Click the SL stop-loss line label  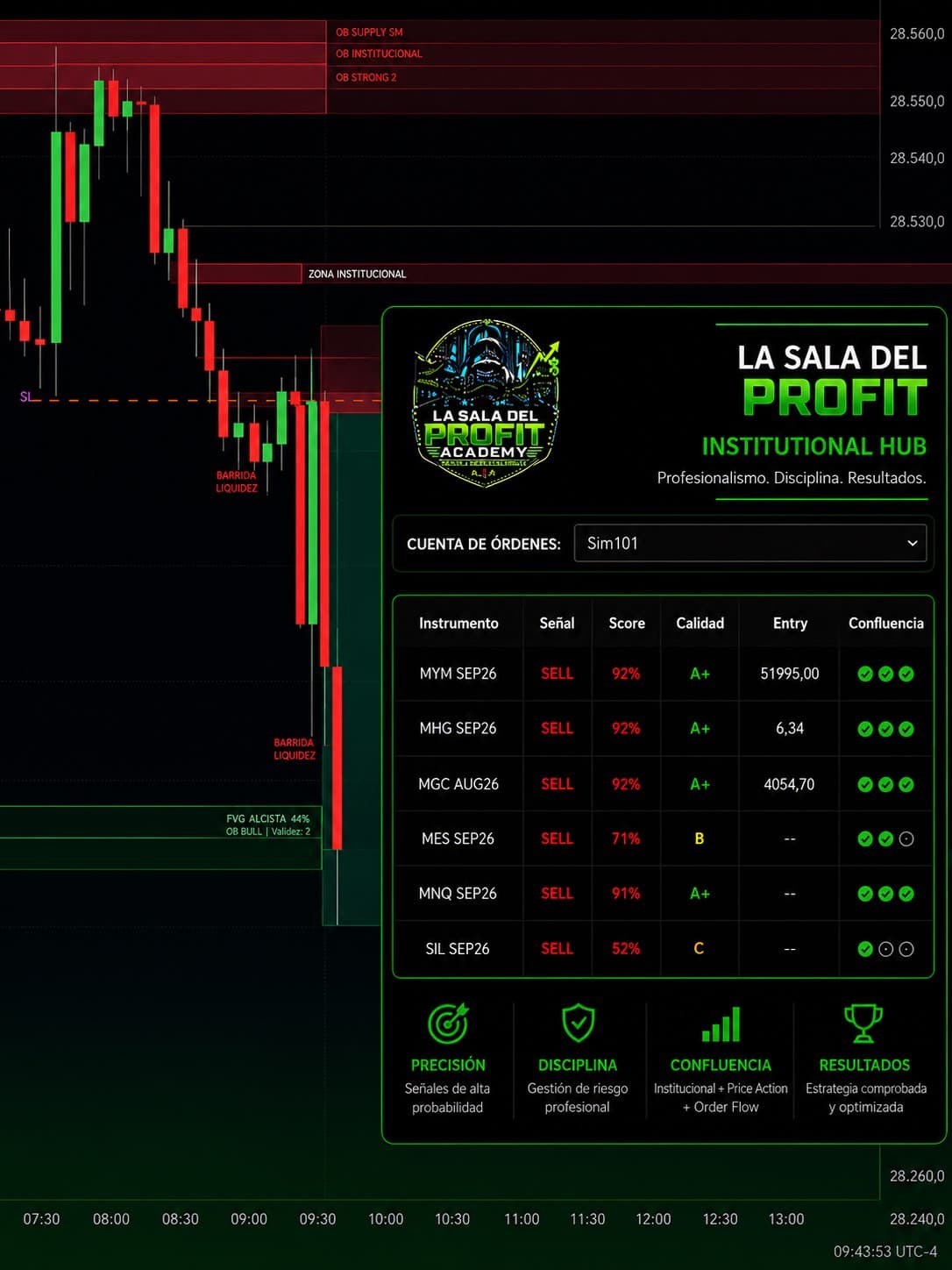[x=25, y=396]
